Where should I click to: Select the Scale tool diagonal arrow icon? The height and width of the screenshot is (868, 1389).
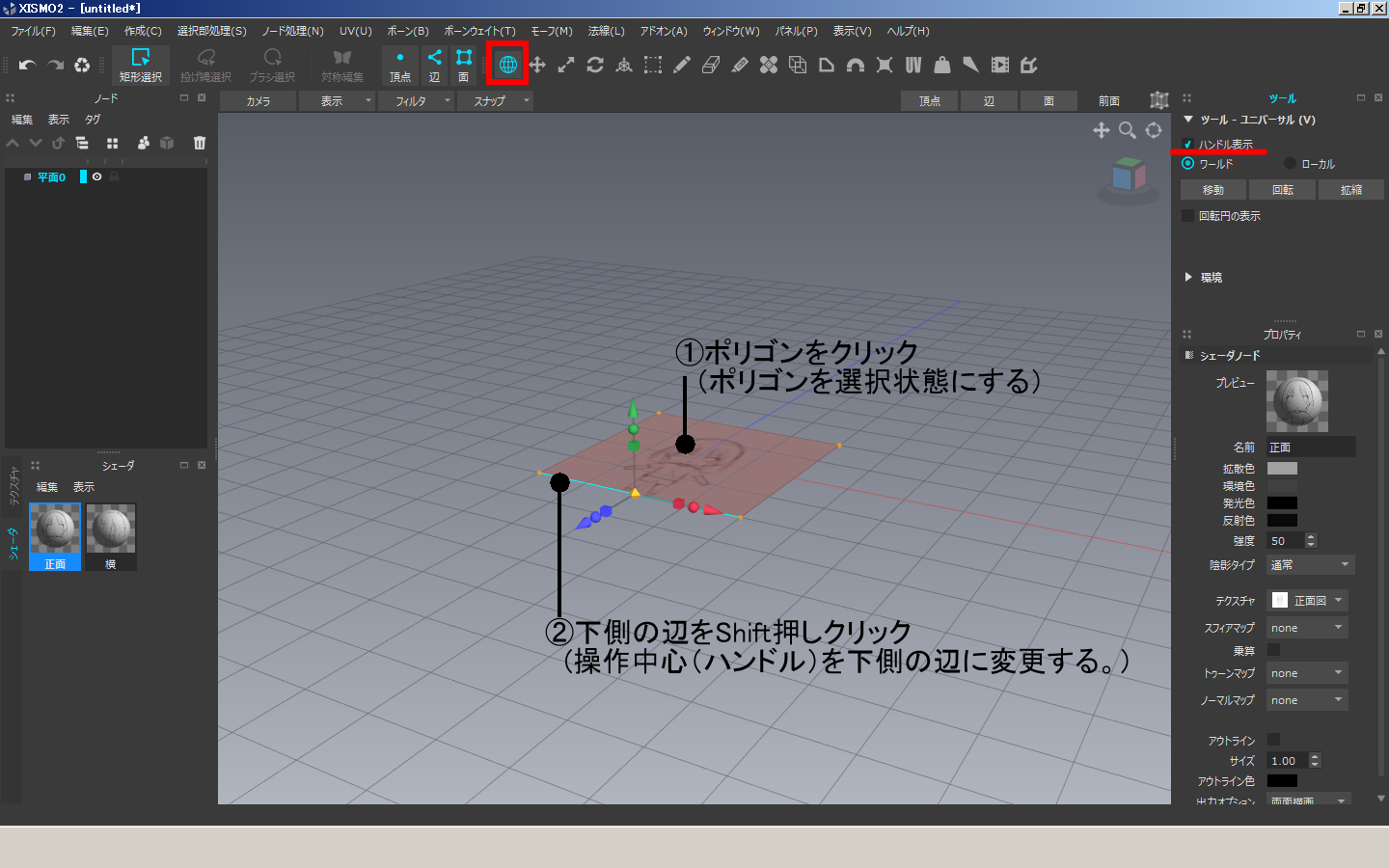coord(566,65)
